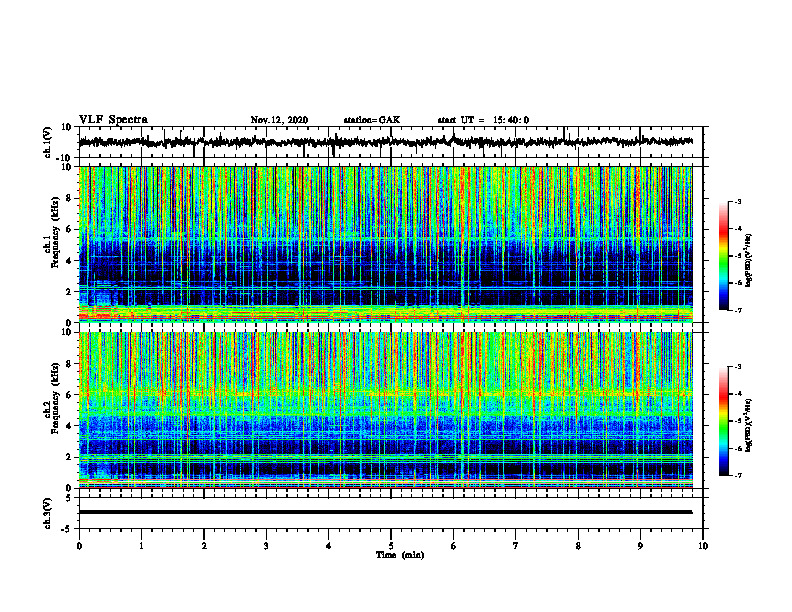Click time axis tick label "0"

click(79, 546)
